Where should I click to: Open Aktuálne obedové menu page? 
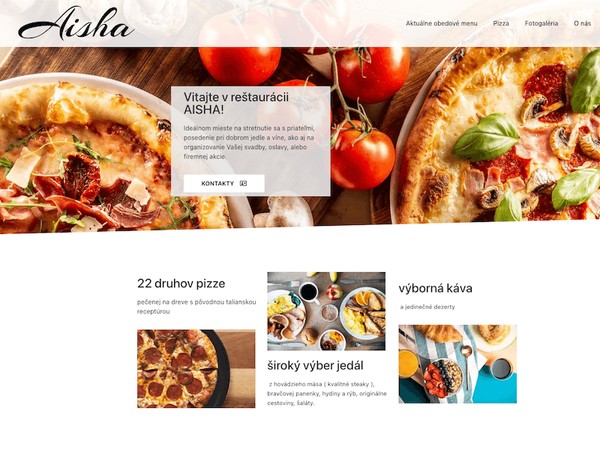pyautogui.click(x=441, y=23)
